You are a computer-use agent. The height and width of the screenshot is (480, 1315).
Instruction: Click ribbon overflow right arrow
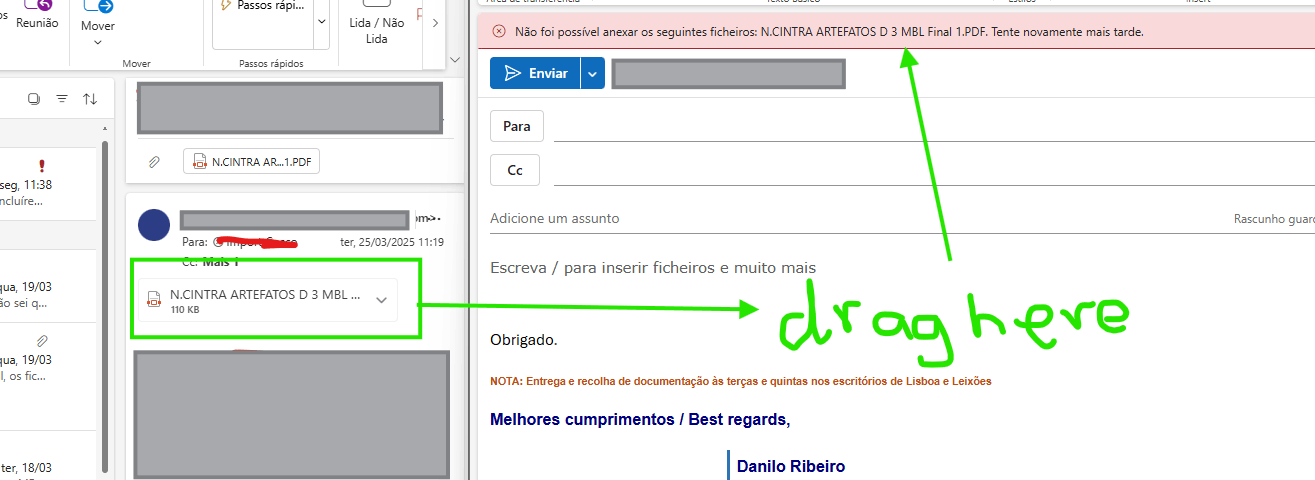pyautogui.click(x=434, y=23)
